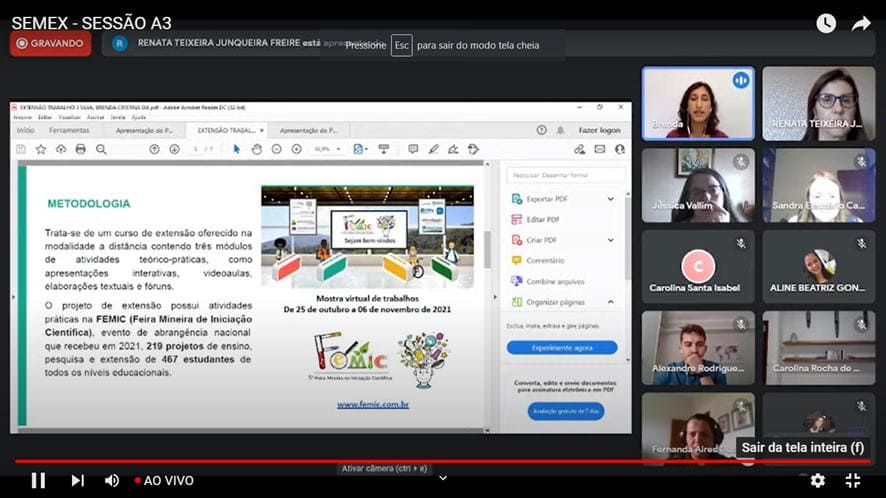This screenshot has width=886, height=498.
Task: Open the Ajuda menu in Acrobat
Action: pos(138,118)
